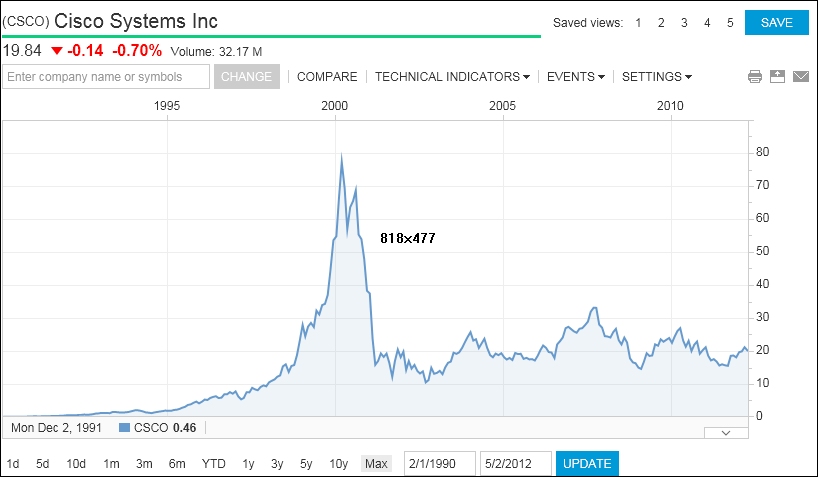Click the print chart icon

tap(755, 77)
